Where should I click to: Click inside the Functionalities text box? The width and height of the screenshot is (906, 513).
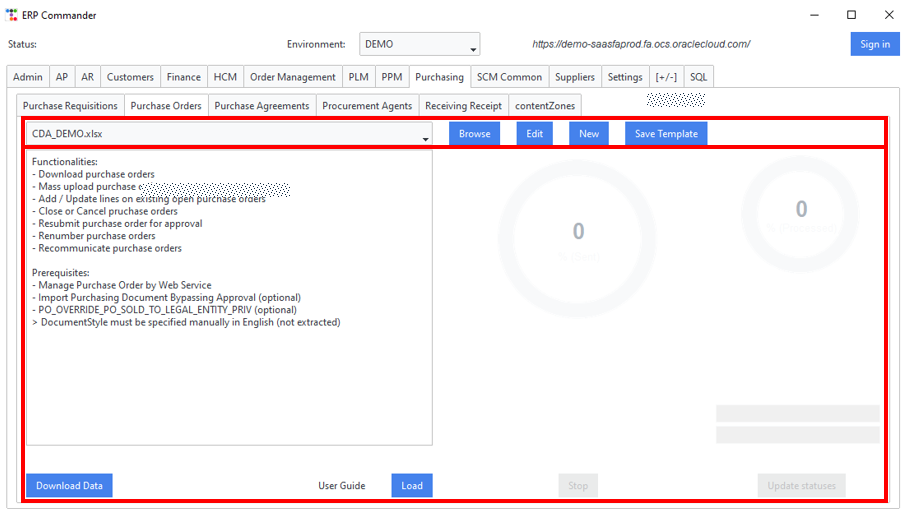(229, 298)
